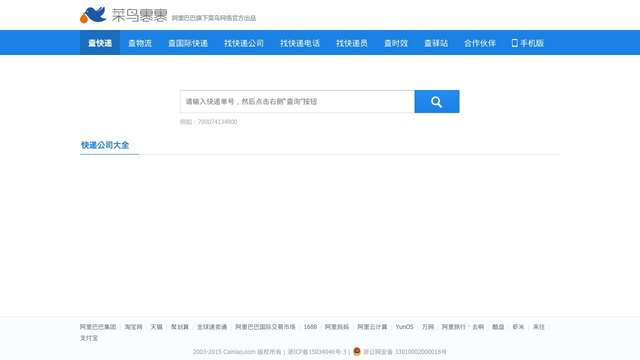640x360 pixels.
Task: Select the 快递公司大全 tab
Action: pos(105,145)
